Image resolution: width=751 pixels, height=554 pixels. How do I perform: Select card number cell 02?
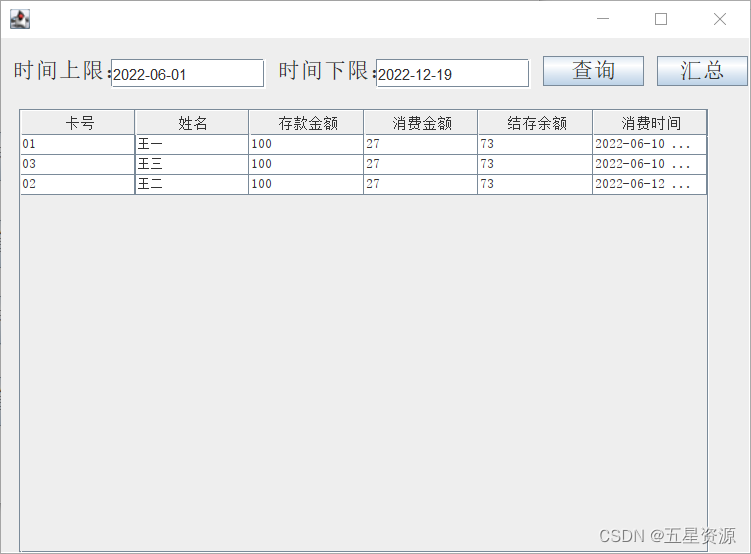(x=78, y=184)
